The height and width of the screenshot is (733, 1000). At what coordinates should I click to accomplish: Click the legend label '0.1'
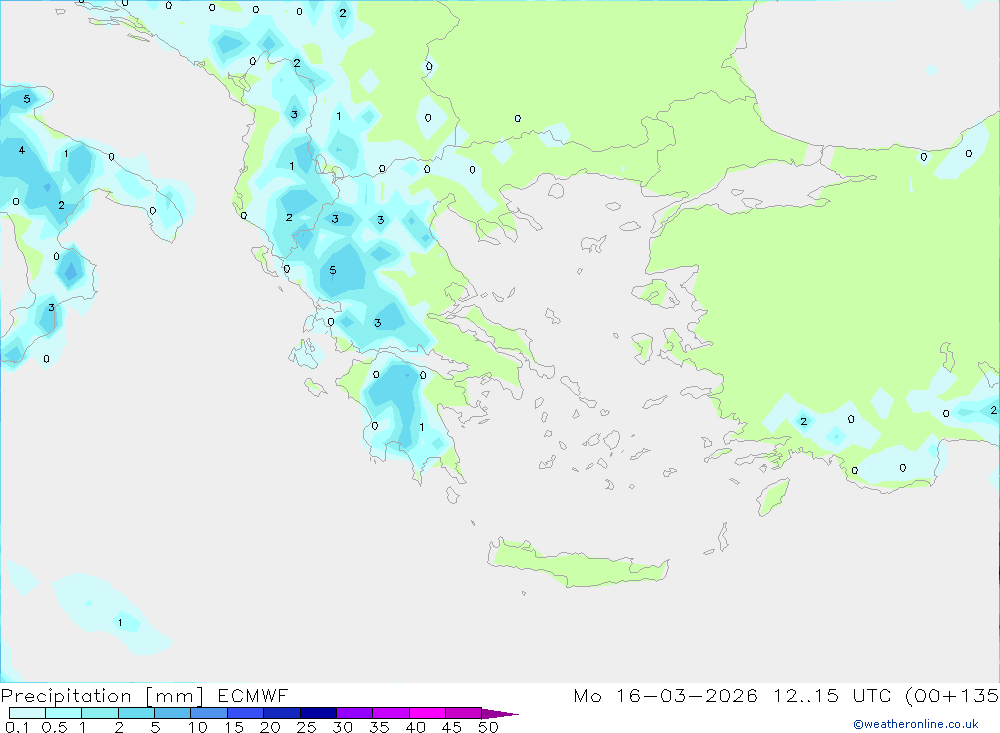17,727
